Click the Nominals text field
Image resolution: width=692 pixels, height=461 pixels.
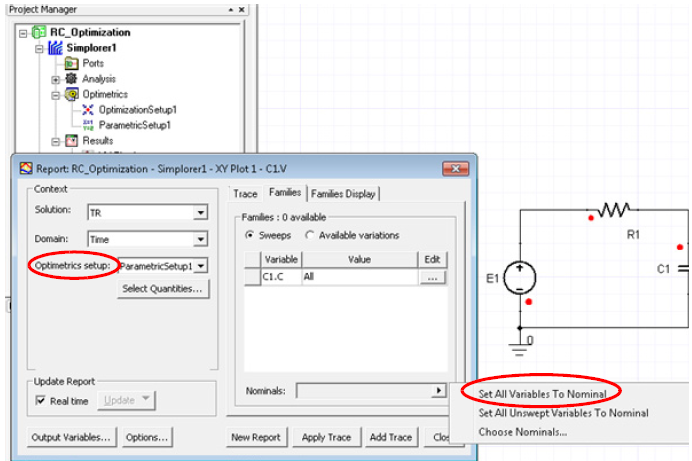364,390
